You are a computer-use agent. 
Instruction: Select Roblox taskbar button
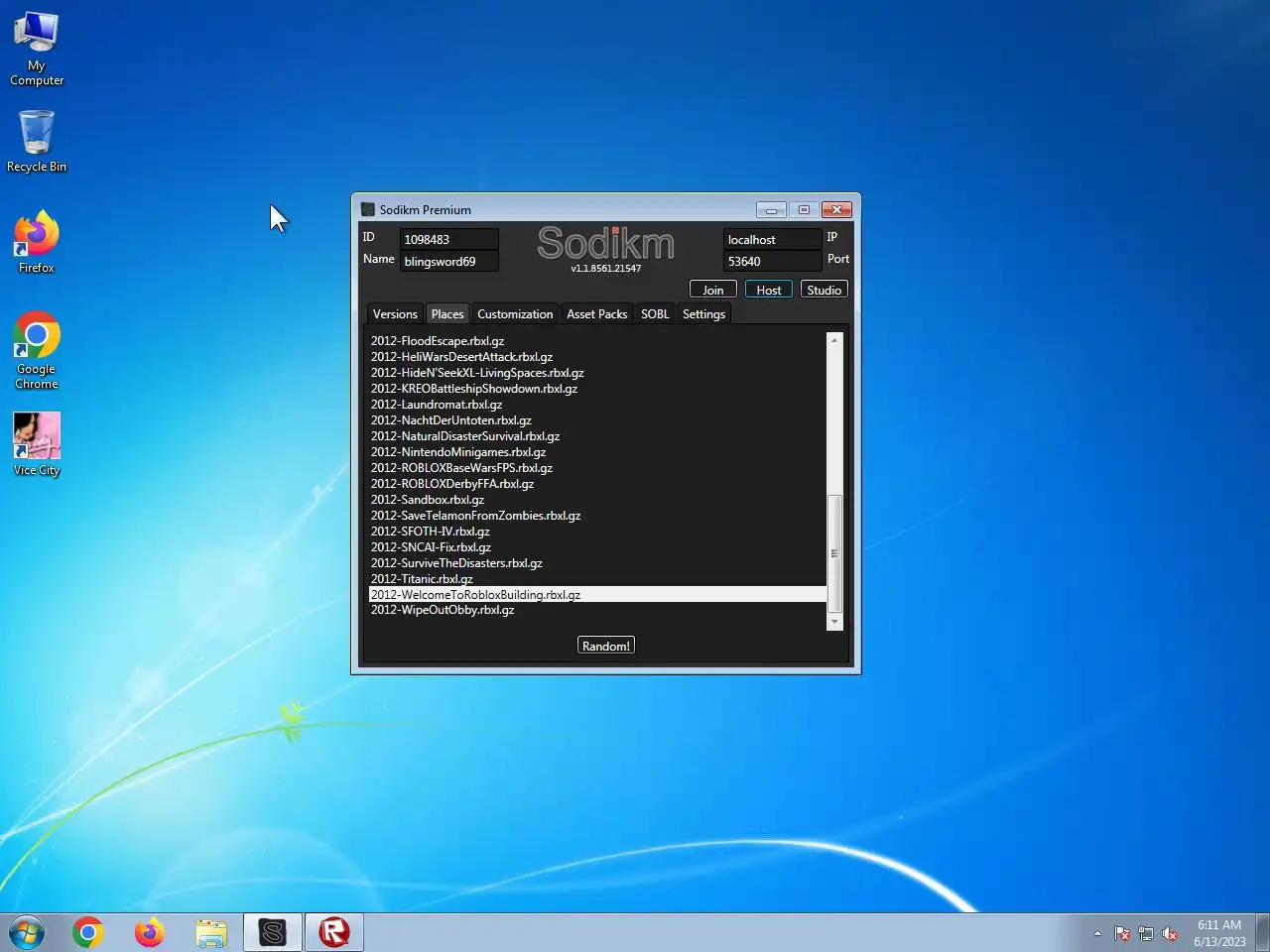pyautogui.click(x=334, y=932)
